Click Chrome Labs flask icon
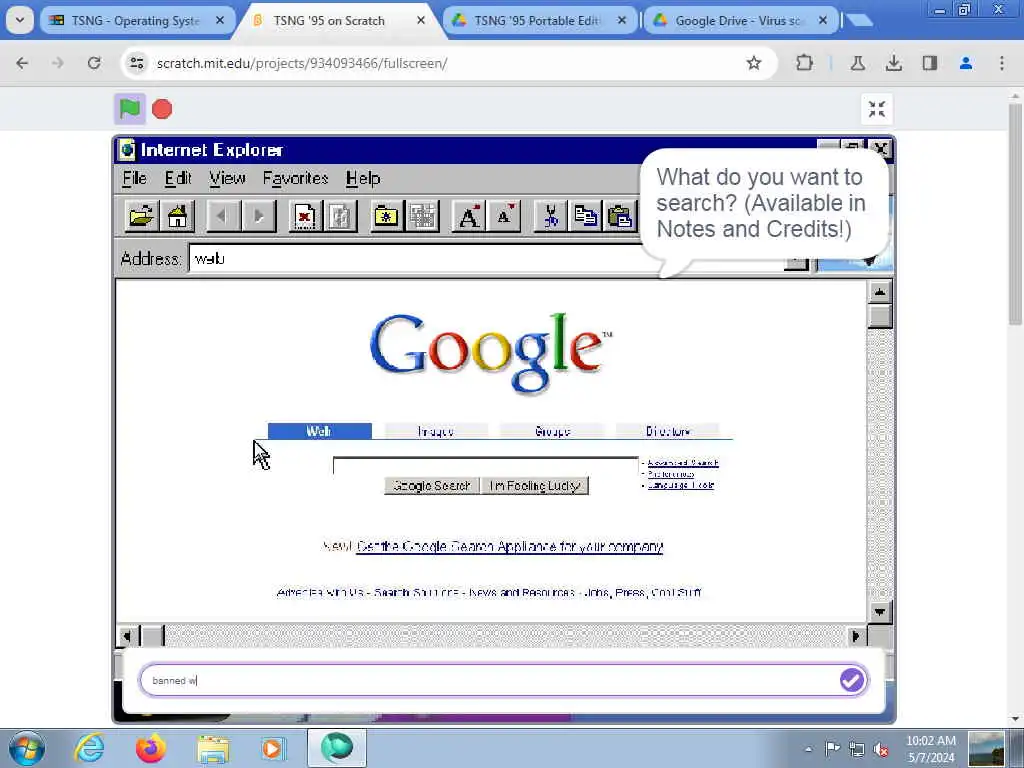Screen dimensions: 1024x768 tap(857, 63)
